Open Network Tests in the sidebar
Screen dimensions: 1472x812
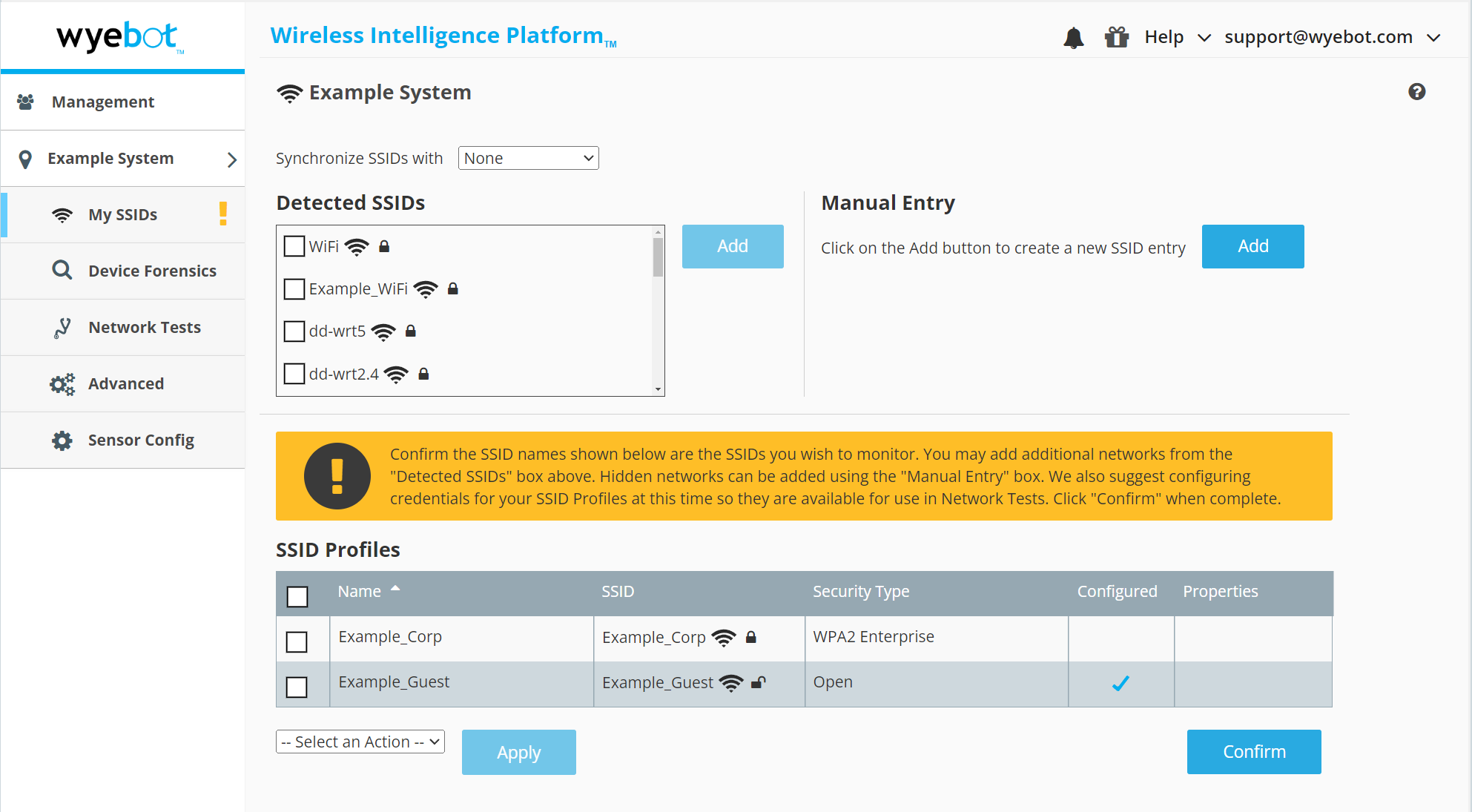pos(123,328)
